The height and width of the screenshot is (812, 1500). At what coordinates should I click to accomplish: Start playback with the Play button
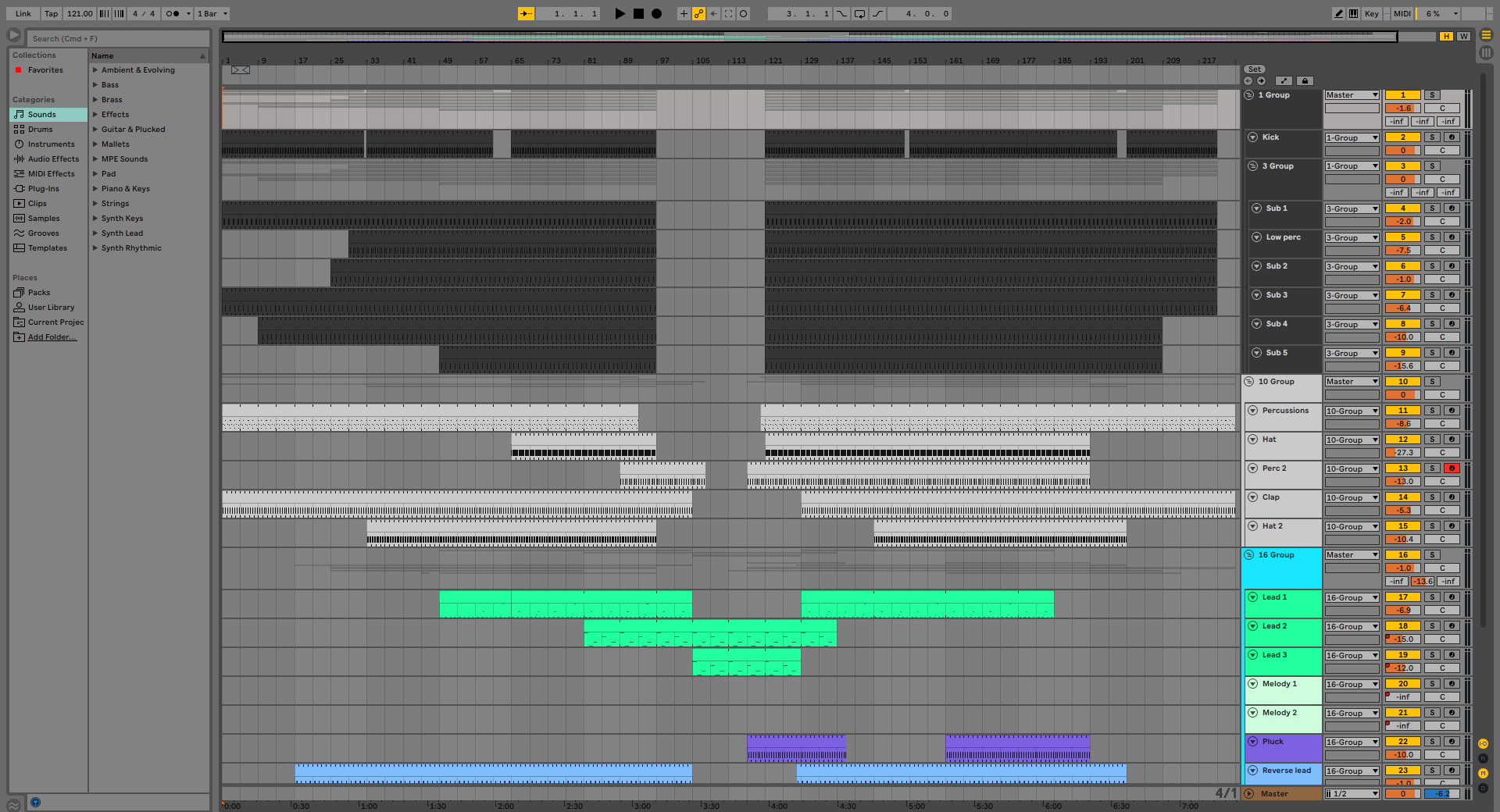[x=620, y=13]
